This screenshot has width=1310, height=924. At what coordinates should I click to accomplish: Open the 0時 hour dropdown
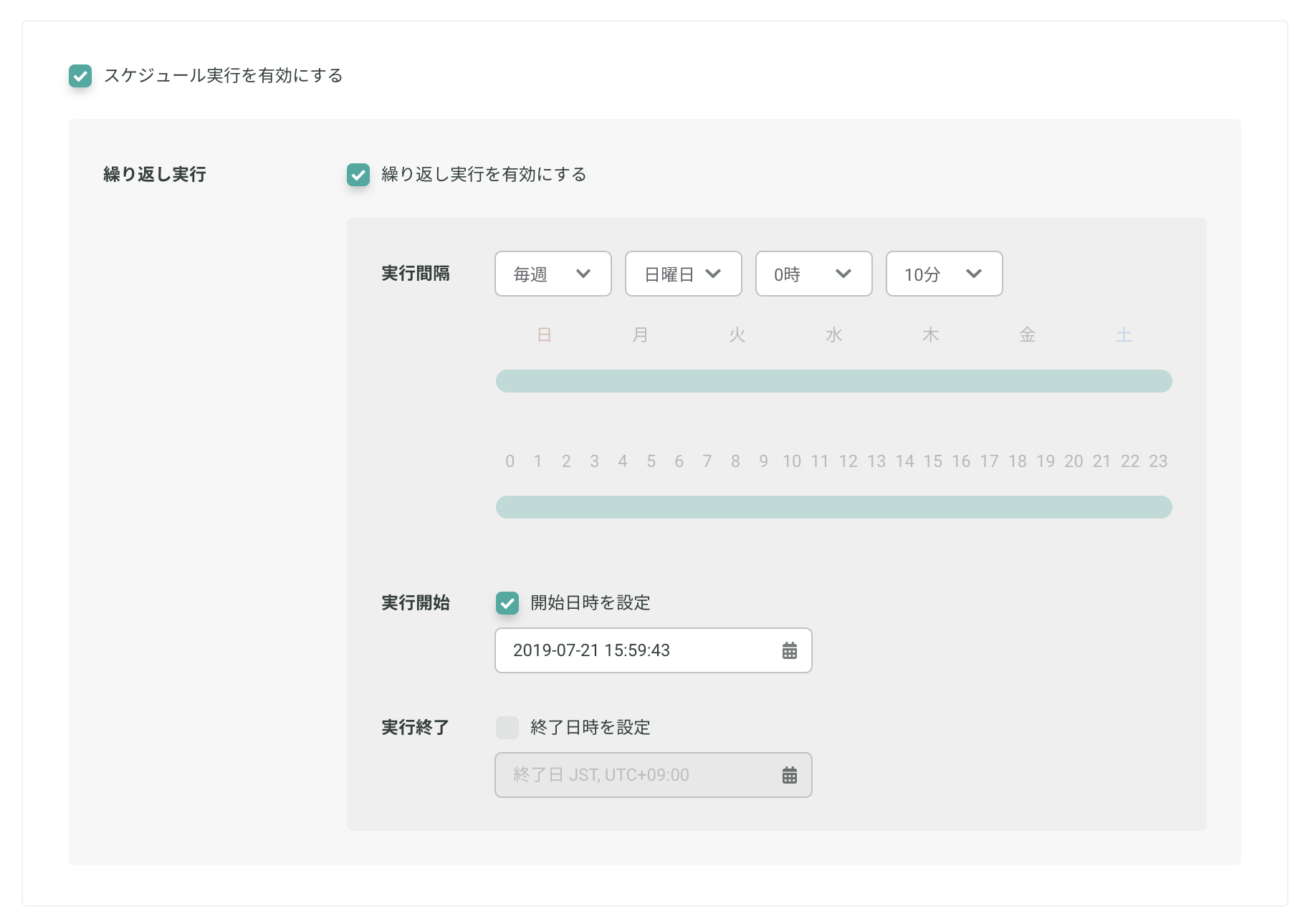(814, 274)
